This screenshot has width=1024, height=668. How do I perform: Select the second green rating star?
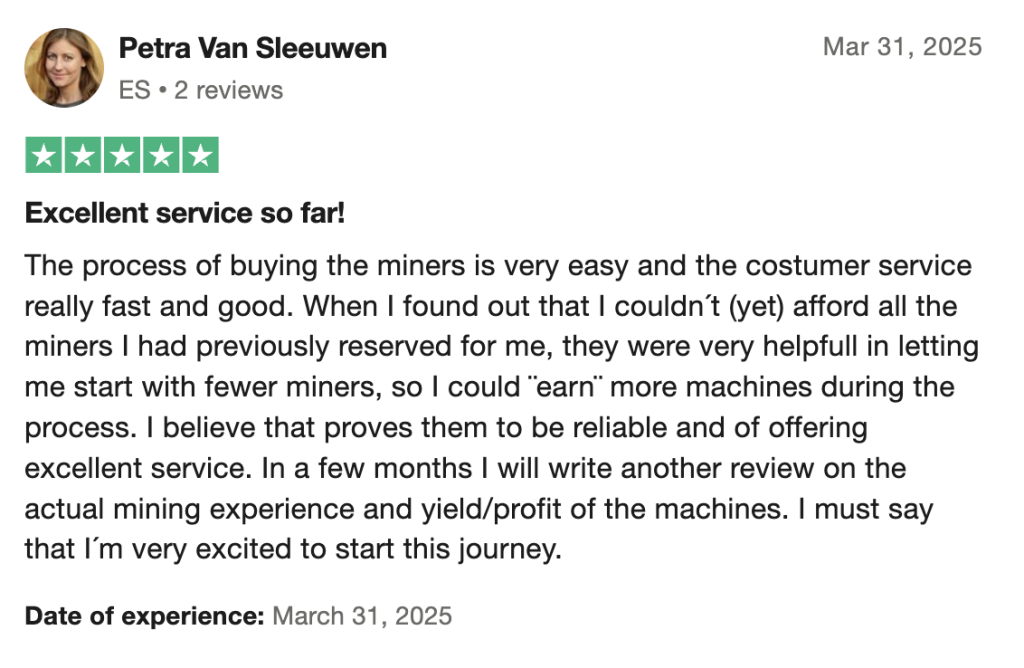click(x=83, y=155)
